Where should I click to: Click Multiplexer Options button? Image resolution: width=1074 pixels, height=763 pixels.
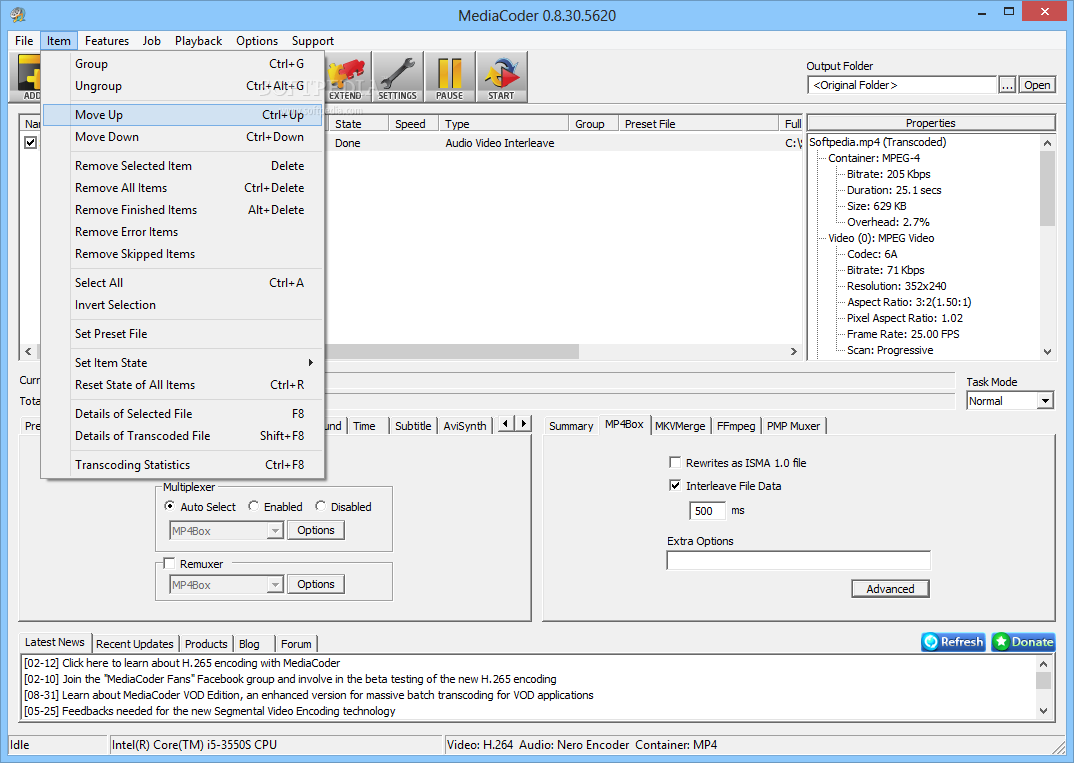point(316,530)
